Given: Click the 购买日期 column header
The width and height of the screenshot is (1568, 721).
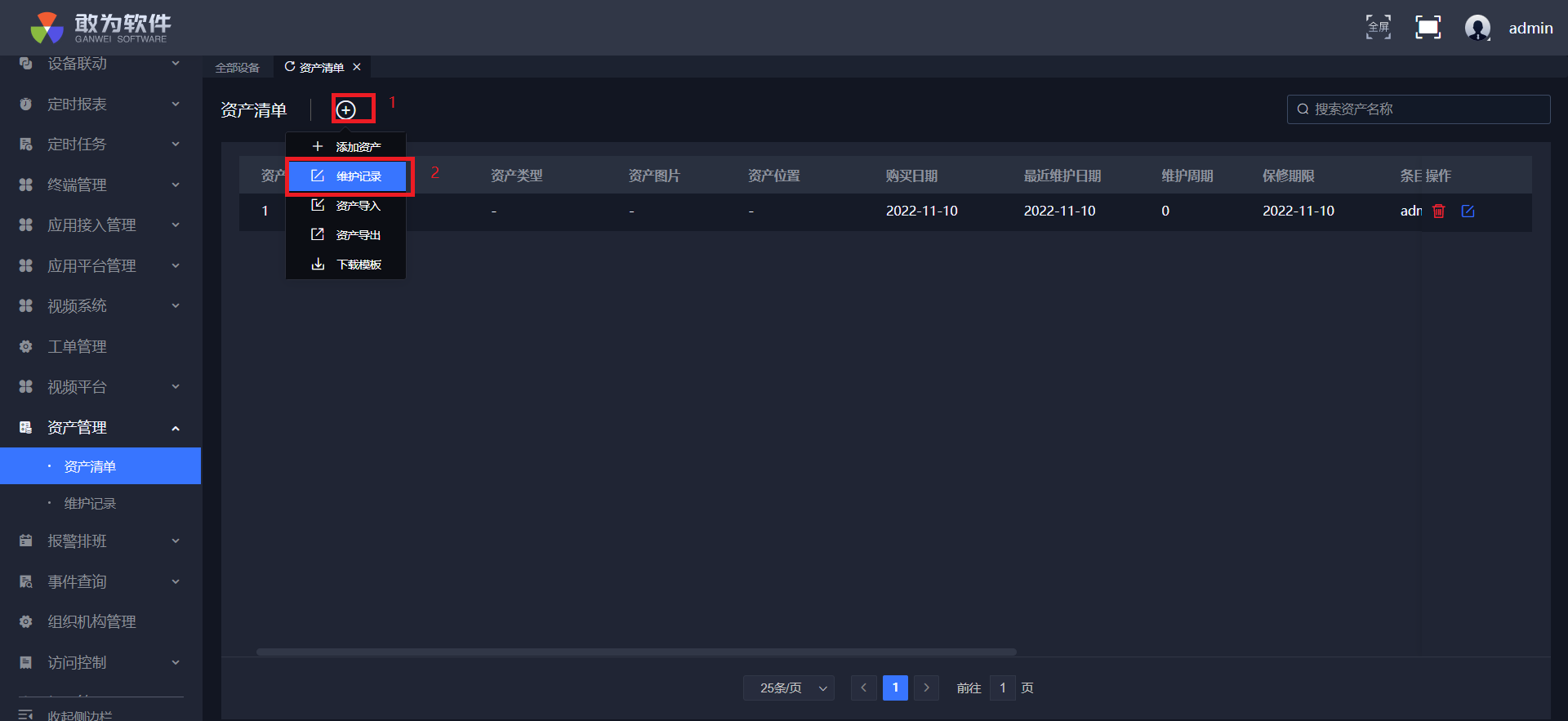Looking at the screenshot, I should pyautogui.click(x=911, y=176).
